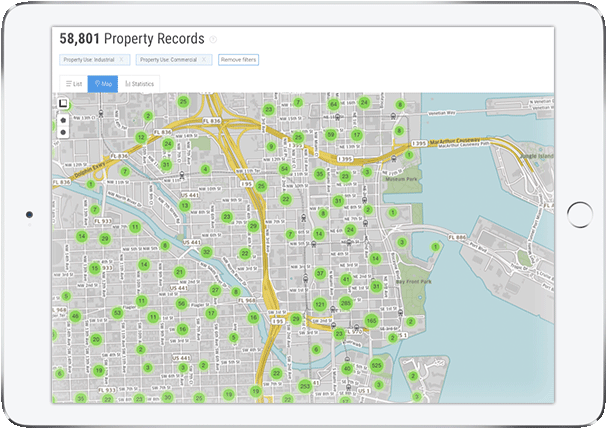Select the square map tool icon

(63, 104)
